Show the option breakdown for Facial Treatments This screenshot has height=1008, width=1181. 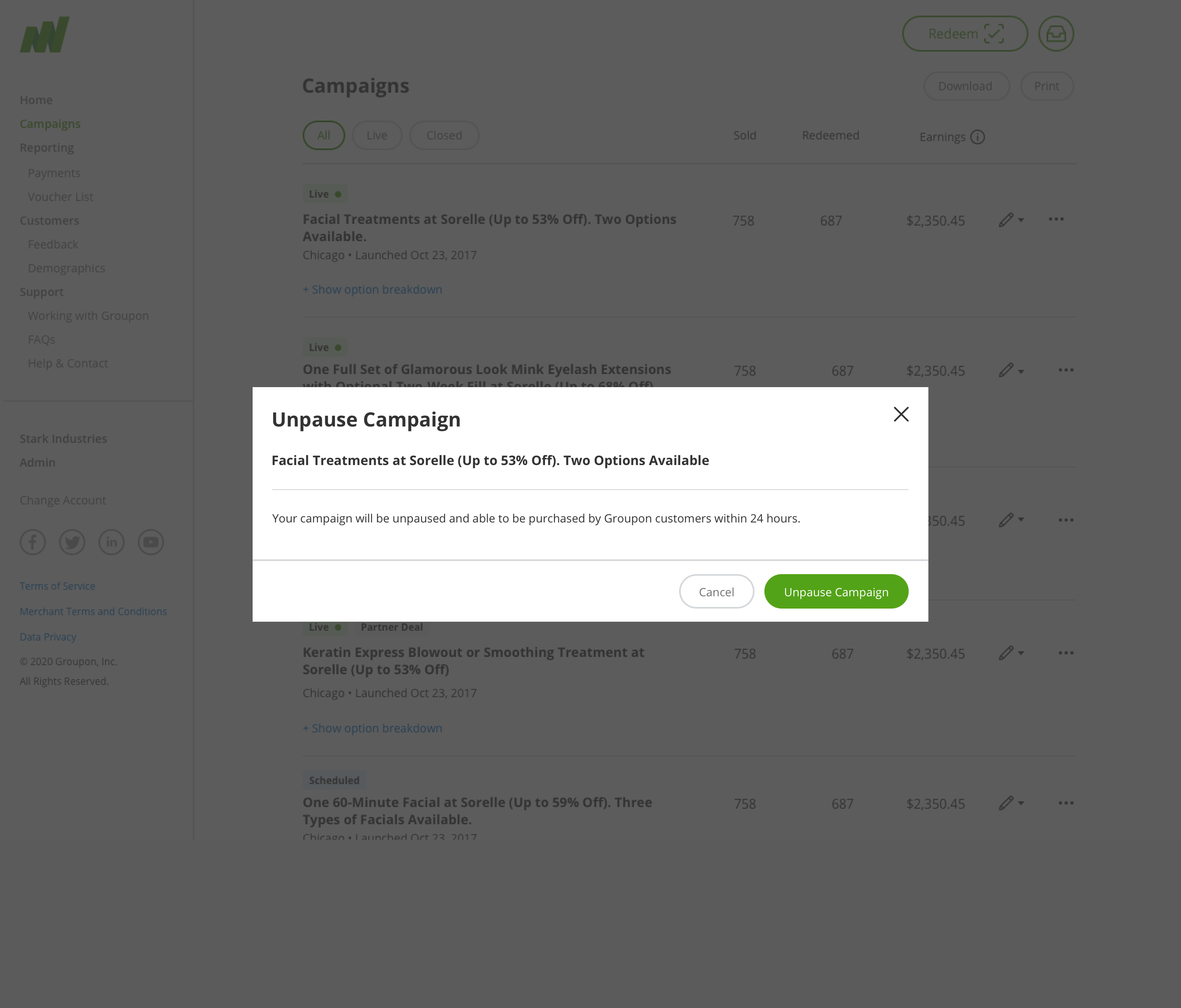tap(372, 290)
